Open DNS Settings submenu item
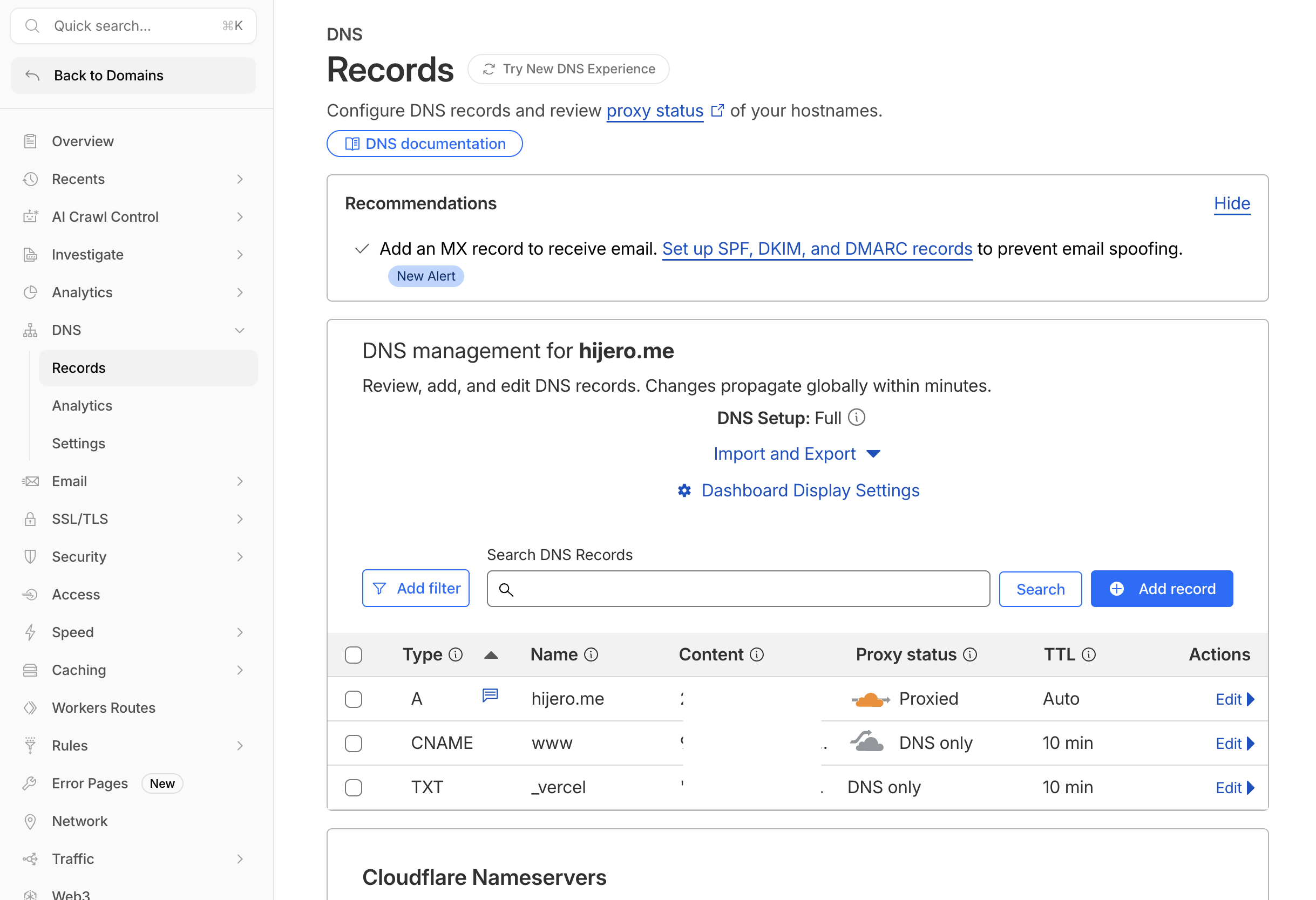 (x=79, y=443)
